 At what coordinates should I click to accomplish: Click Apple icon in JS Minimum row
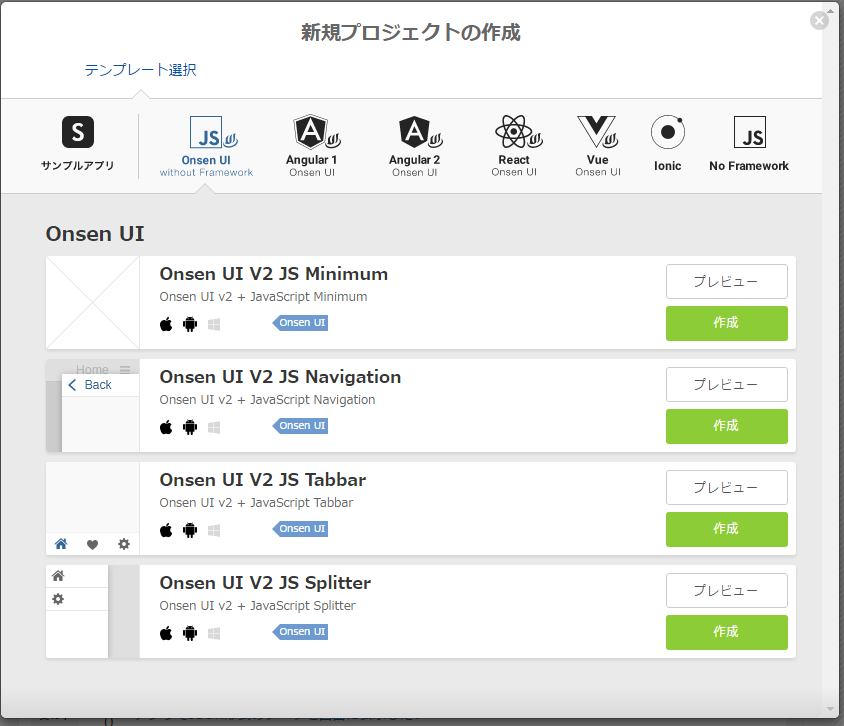coord(166,324)
